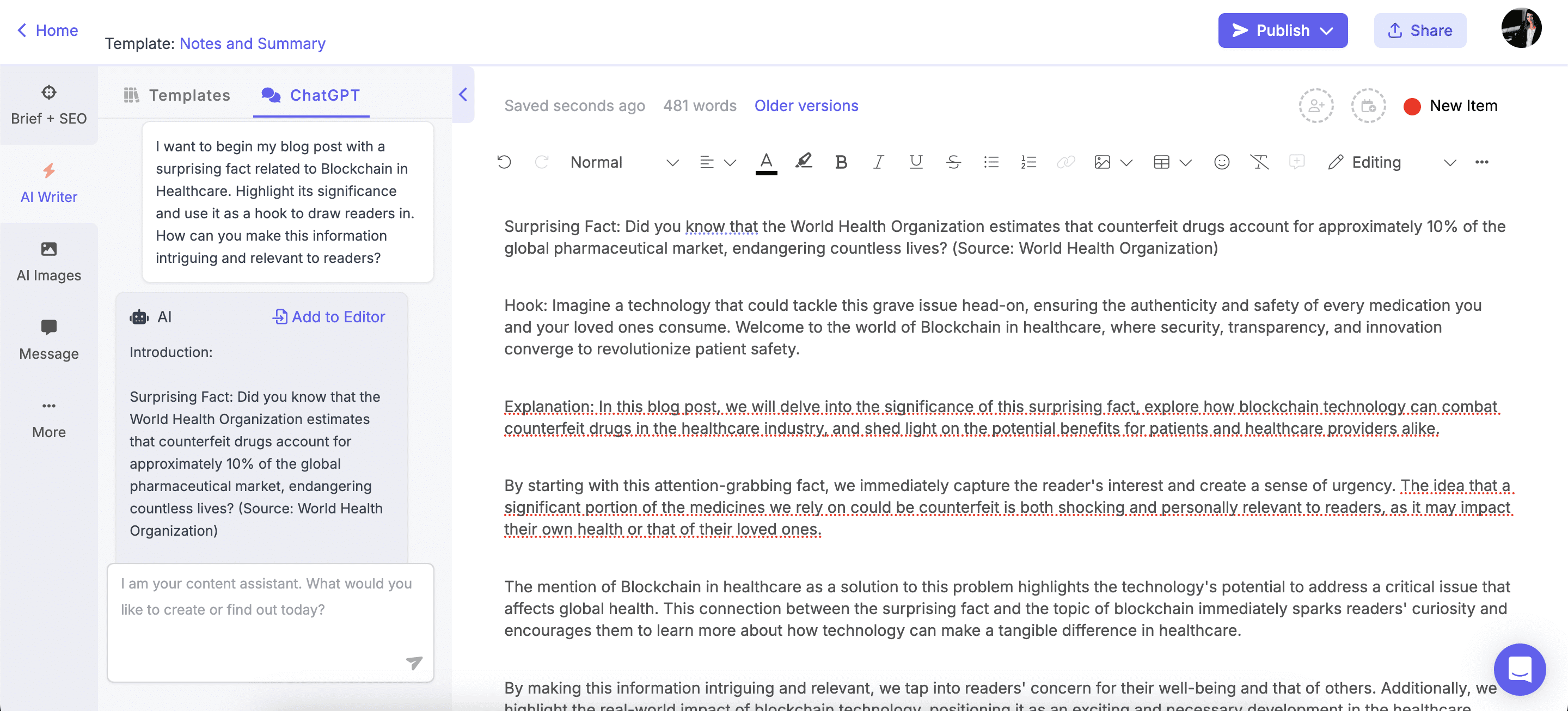The height and width of the screenshot is (711, 1568).
Task: Open Message sidebar section
Action: point(48,341)
